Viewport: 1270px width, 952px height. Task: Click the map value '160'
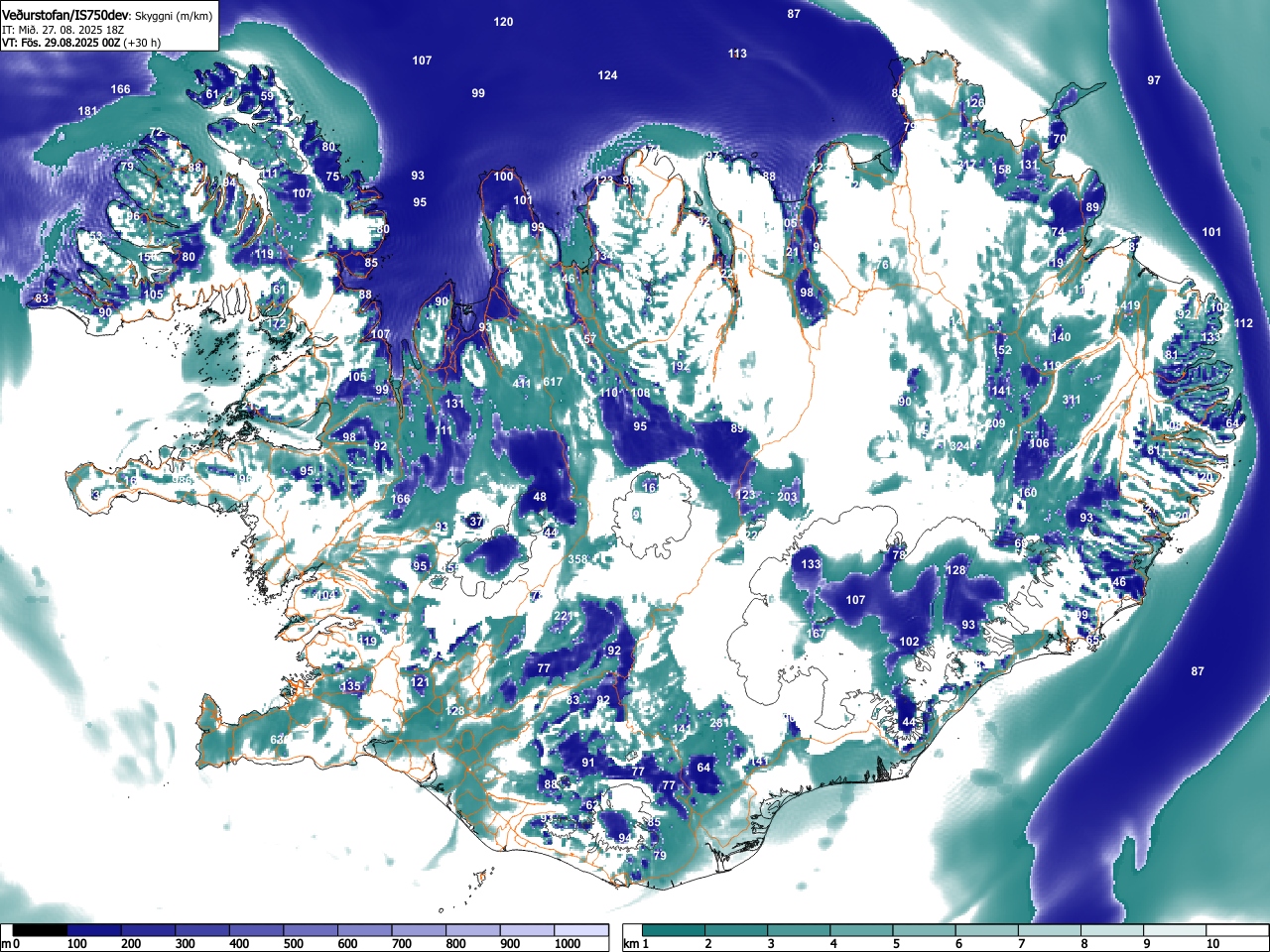pos(1028,493)
